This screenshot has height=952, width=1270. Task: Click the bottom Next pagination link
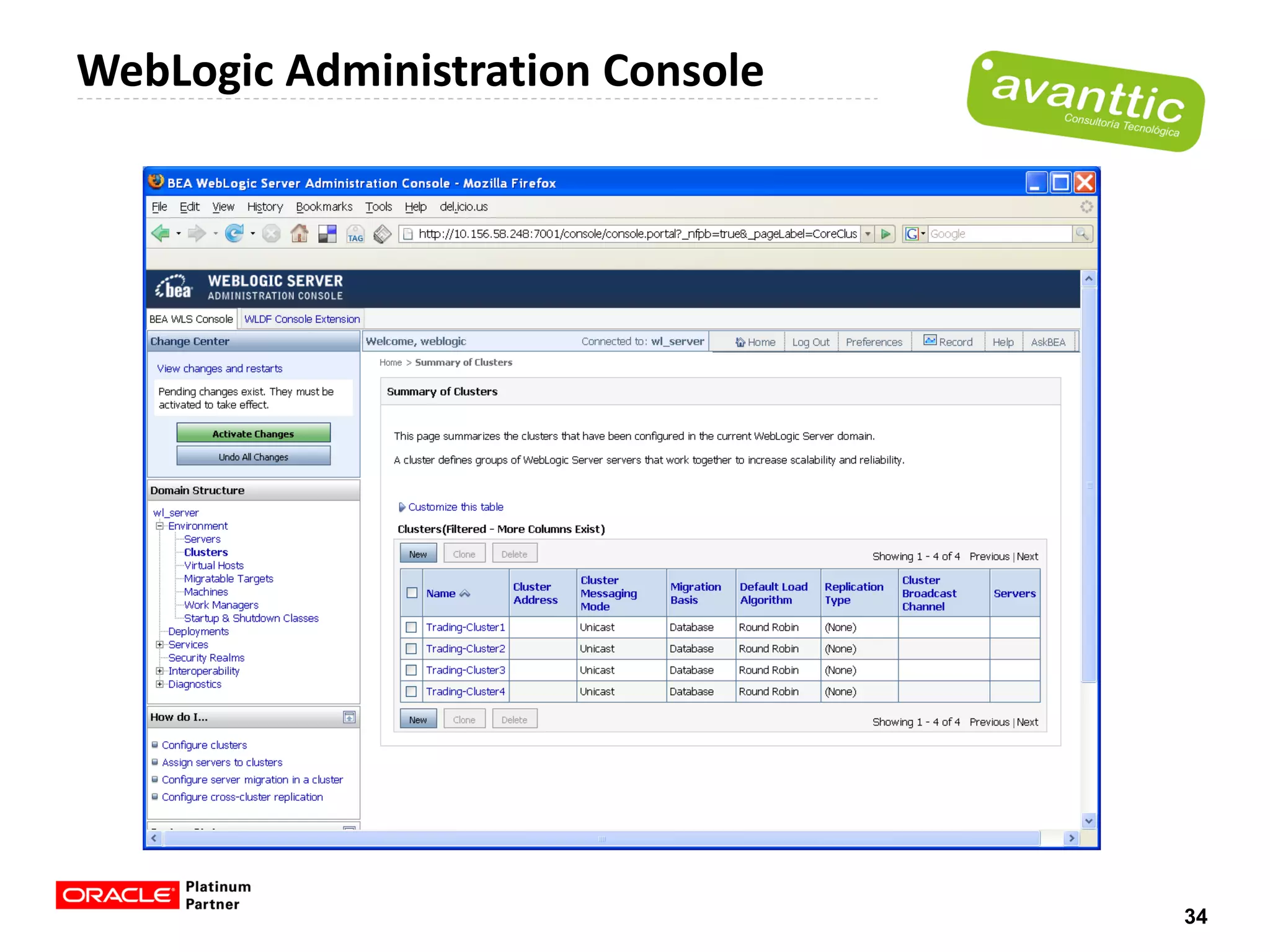coord(1028,722)
